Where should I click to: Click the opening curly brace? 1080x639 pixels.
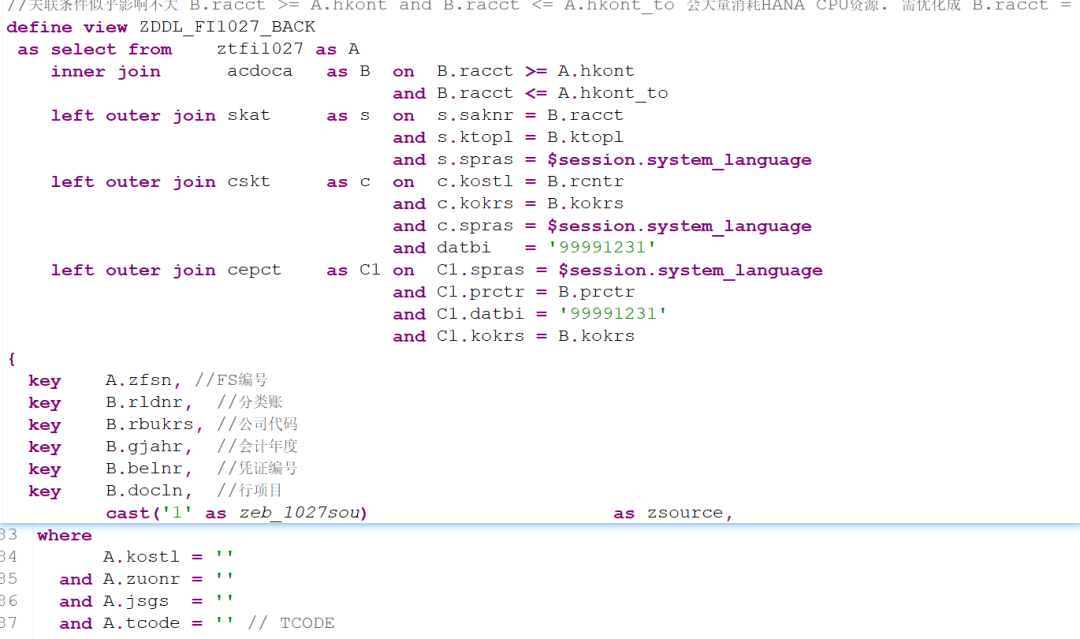point(11,358)
